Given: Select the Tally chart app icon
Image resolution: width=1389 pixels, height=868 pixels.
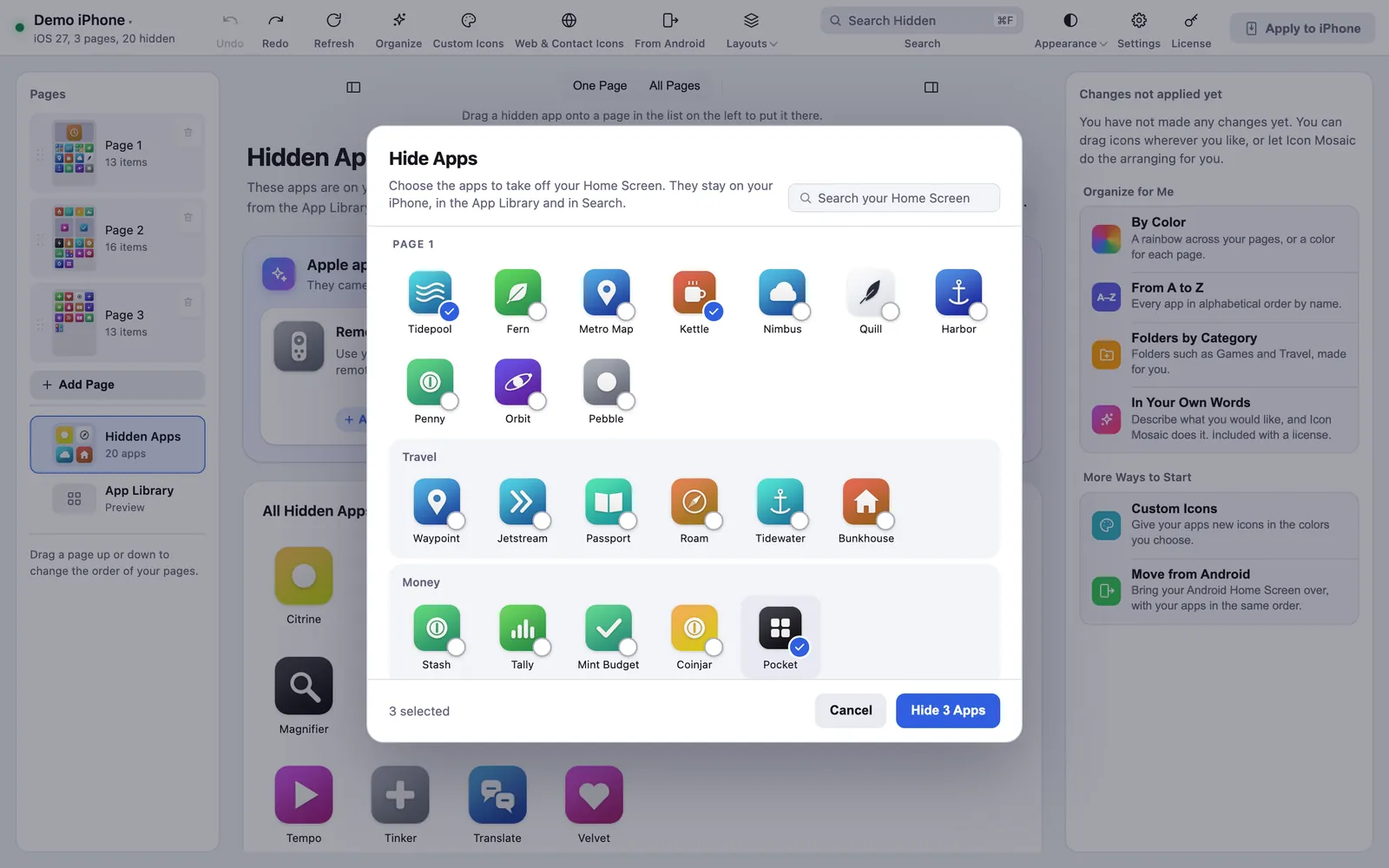Looking at the screenshot, I should click(523, 628).
